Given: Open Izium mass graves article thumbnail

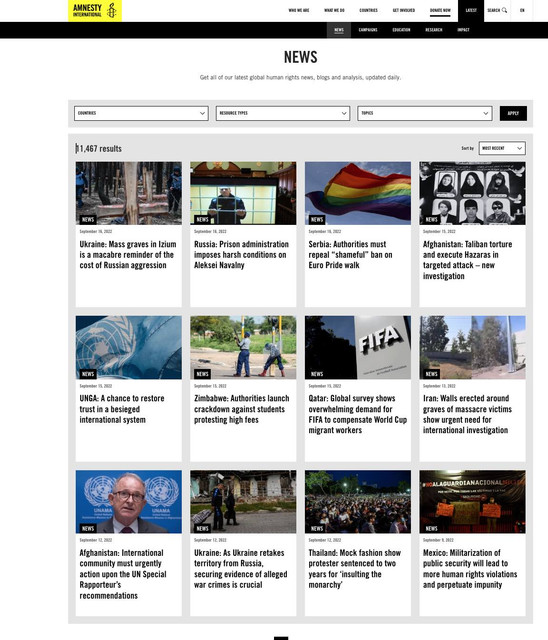Looking at the screenshot, I should pos(129,193).
